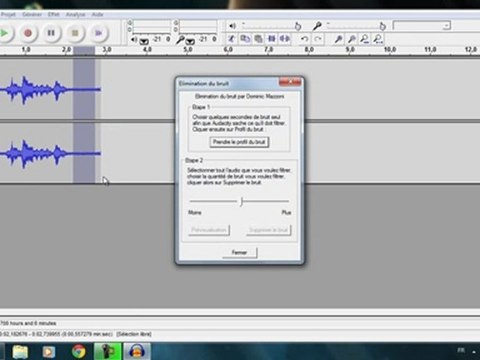
Task: Click the green Play button
Action: click(x=5, y=33)
